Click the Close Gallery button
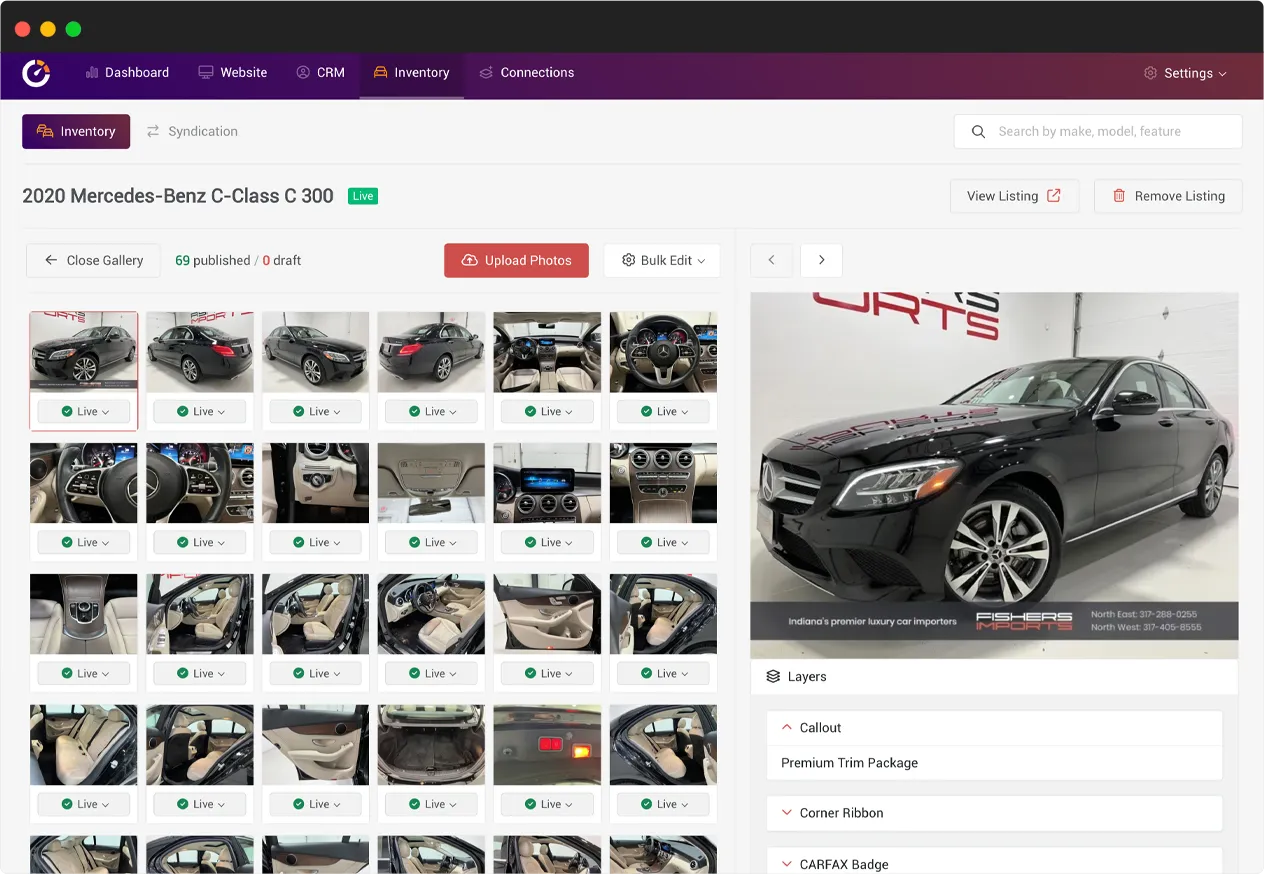This screenshot has height=874, width=1264. click(93, 260)
